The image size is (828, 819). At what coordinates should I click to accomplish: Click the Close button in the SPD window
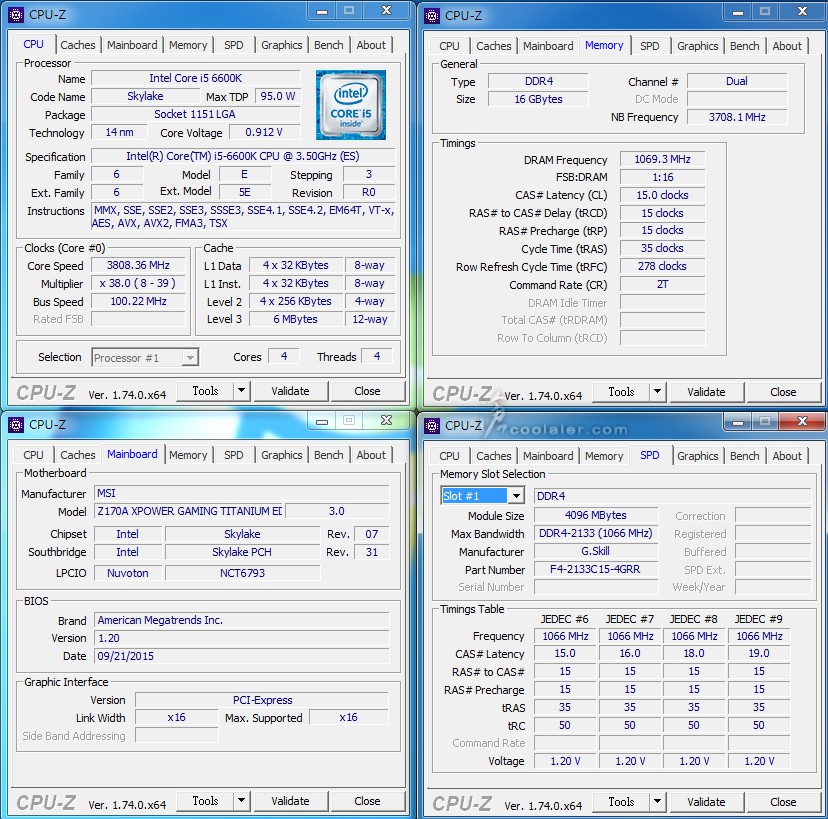click(784, 802)
